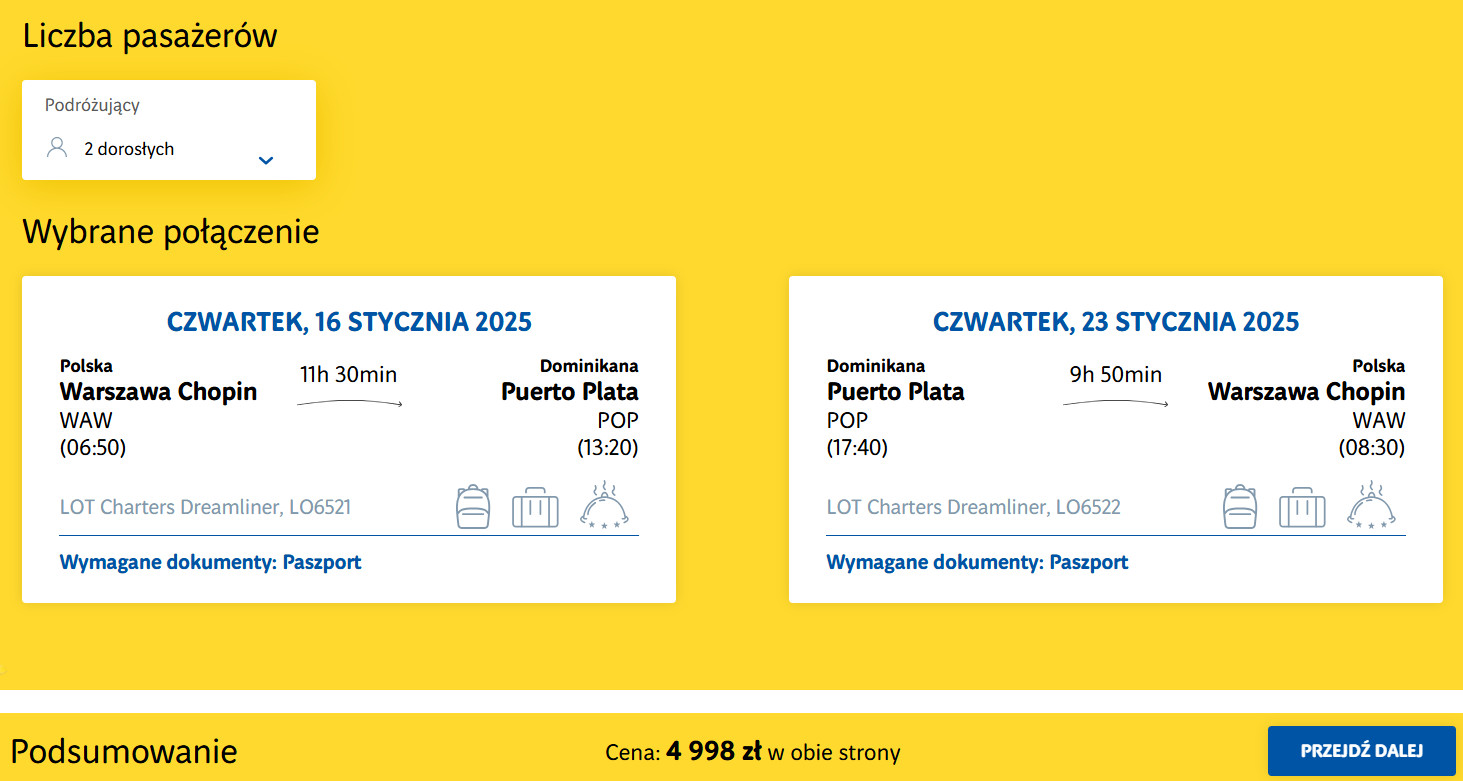Click the person icon beside 2 dorosłych
Image resolution: width=1463 pixels, height=781 pixels.
click(57, 149)
